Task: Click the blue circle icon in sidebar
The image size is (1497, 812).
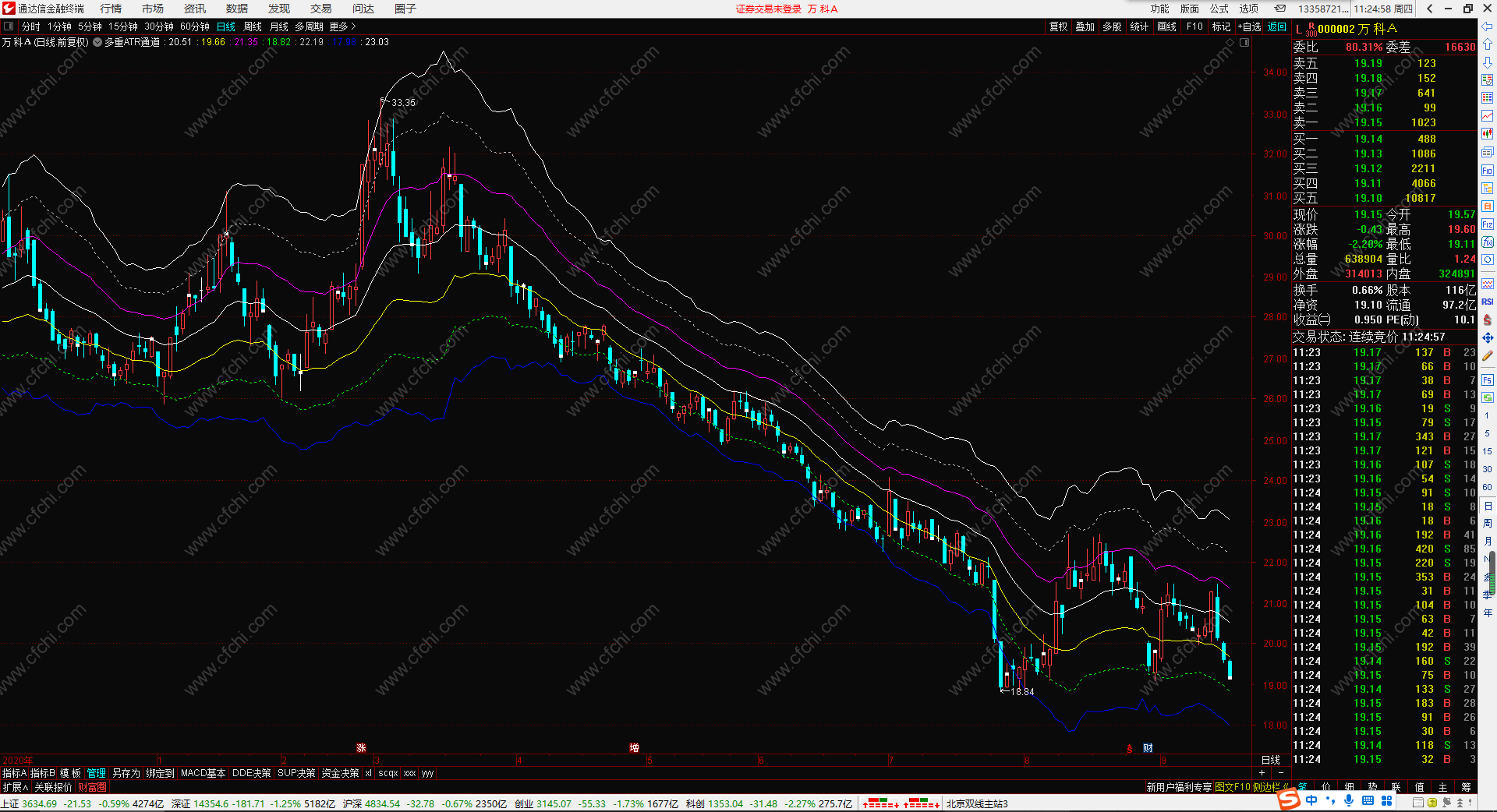Action: (x=1487, y=259)
